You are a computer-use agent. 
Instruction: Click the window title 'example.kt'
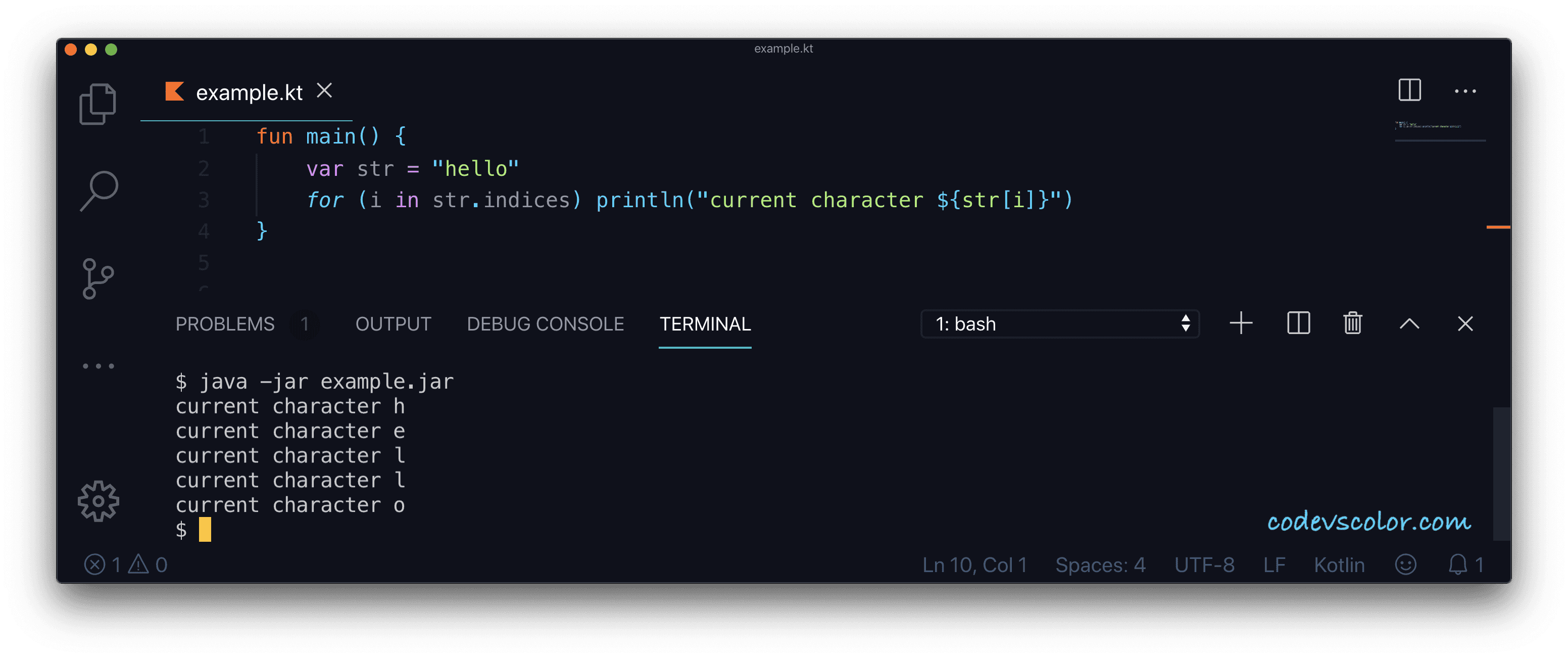pyautogui.click(x=783, y=49)
